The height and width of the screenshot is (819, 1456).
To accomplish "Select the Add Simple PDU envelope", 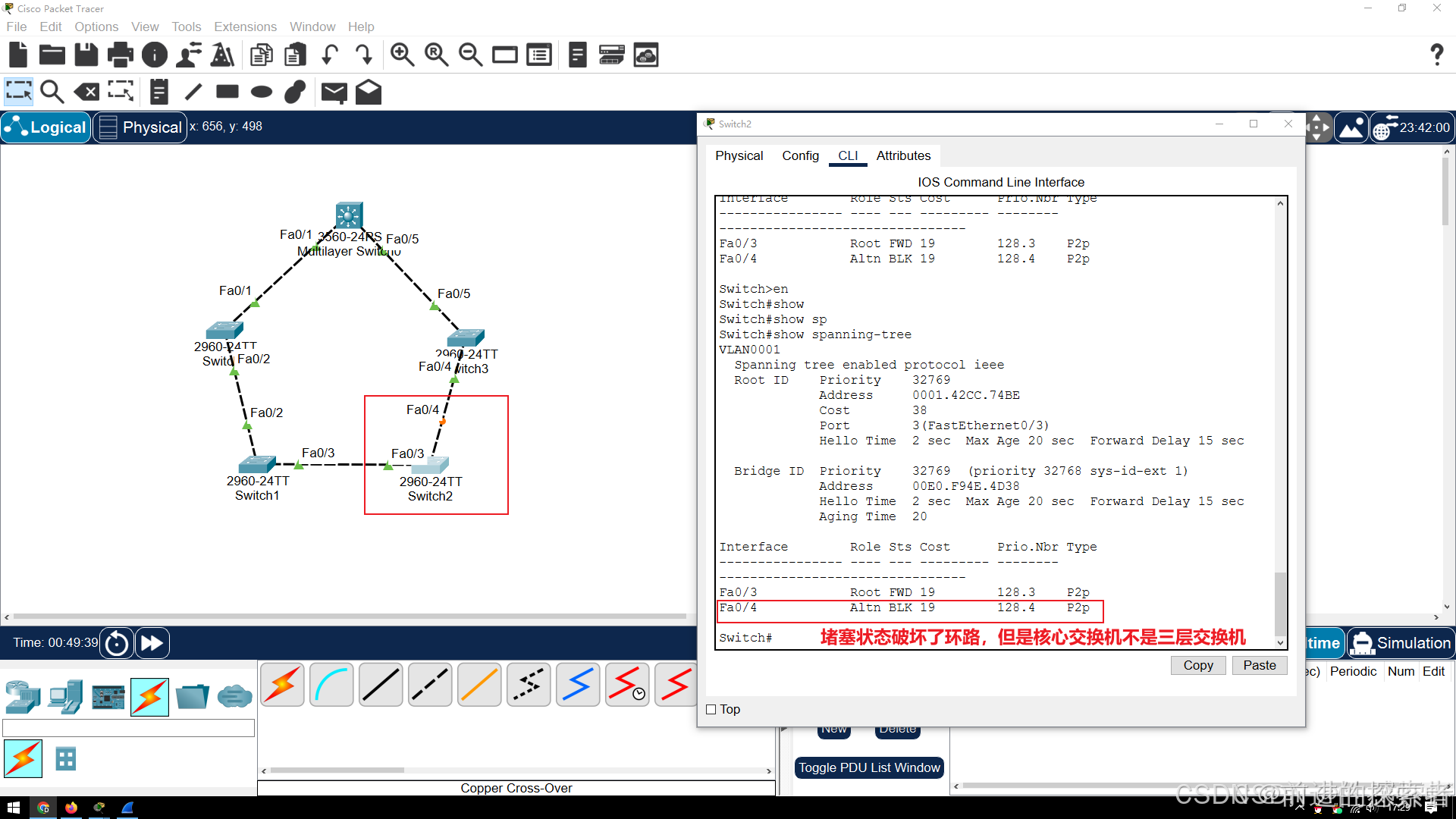I will (334, 92).
